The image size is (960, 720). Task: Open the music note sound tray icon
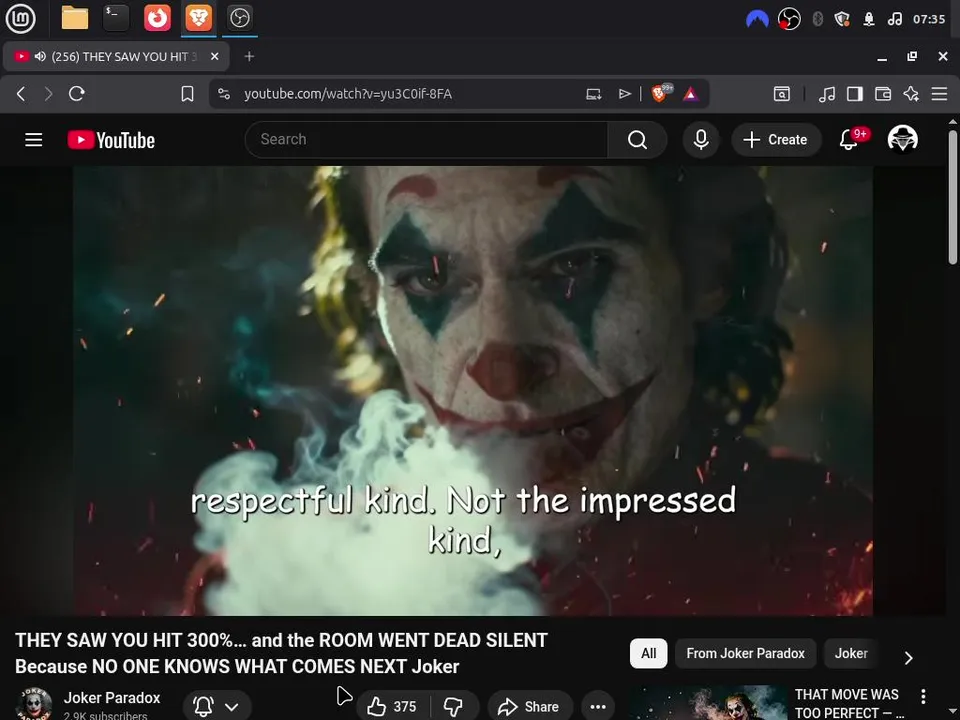894,19
